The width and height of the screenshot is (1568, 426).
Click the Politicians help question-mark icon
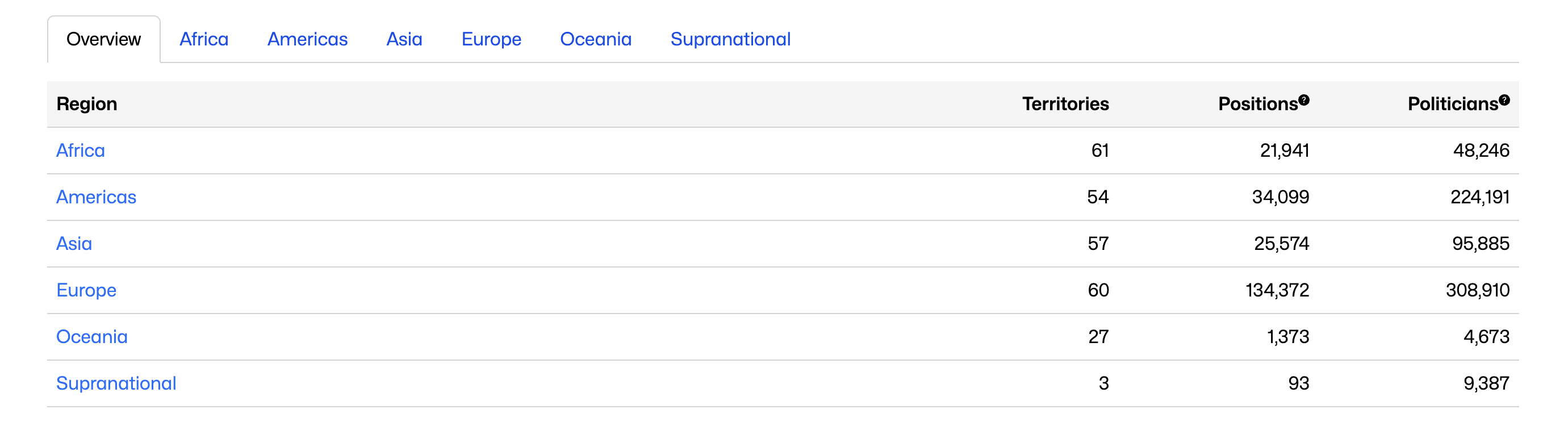coord(1504,101)
